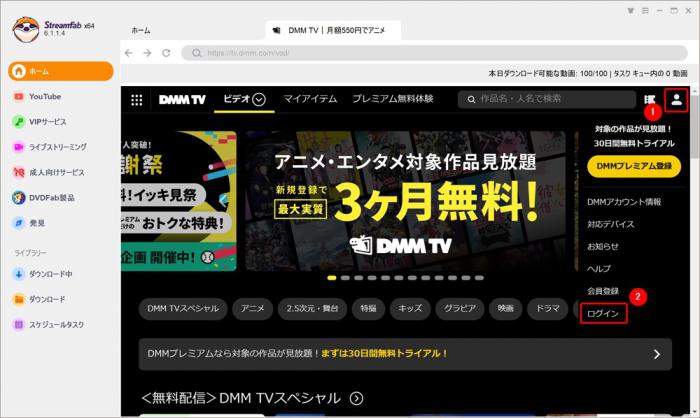Screen dimensions: 700x418
Task: Click the search magnifier in DMM search box
Action: (471, 100)
